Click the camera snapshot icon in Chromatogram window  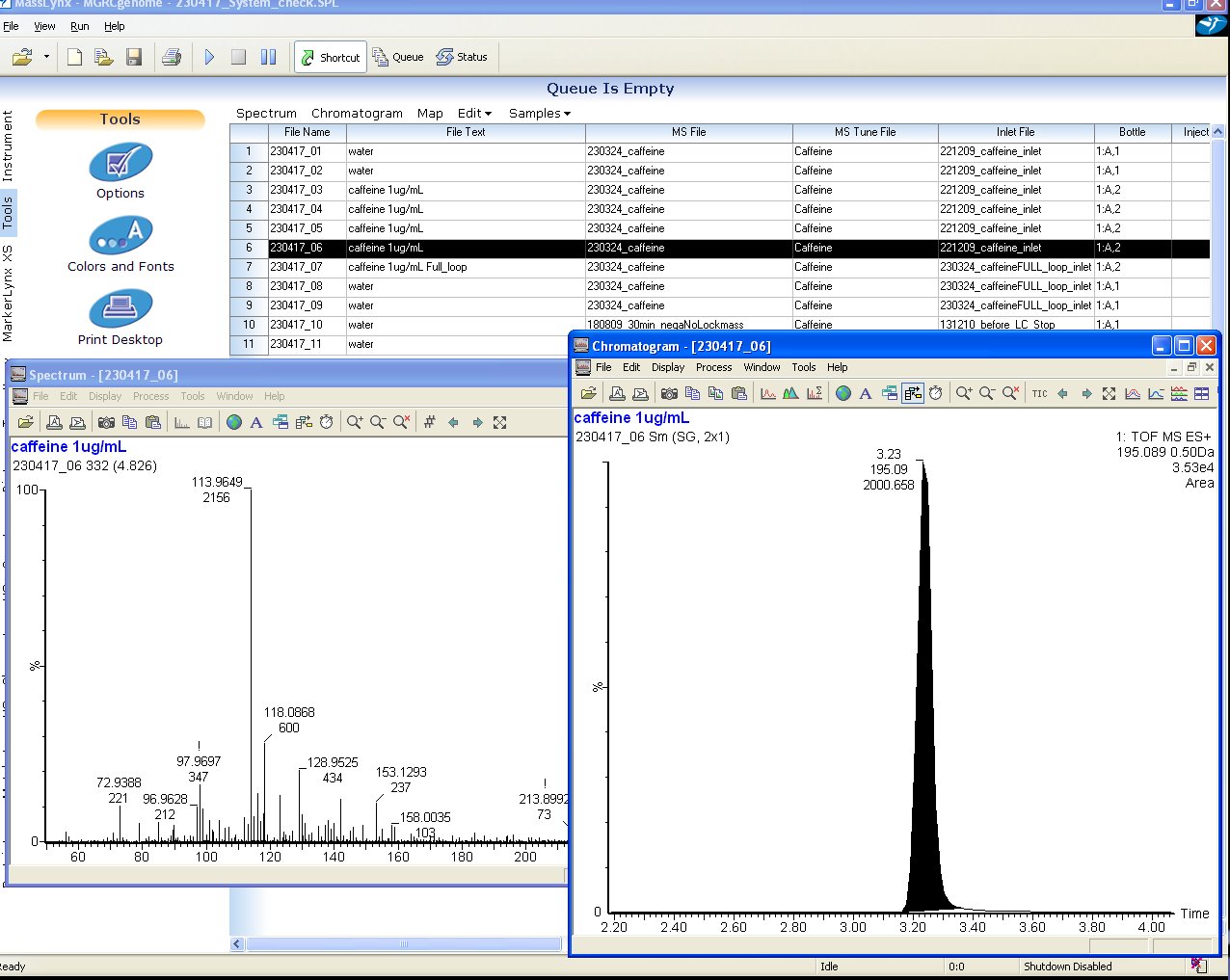[x=669, y=394]
